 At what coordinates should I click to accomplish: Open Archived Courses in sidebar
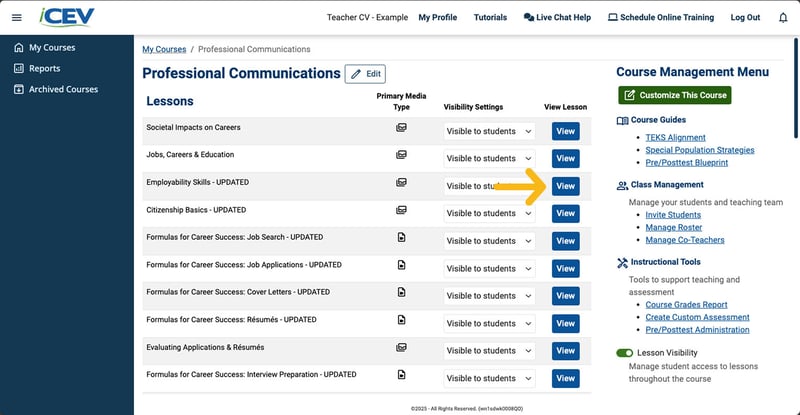pos(56,89)
